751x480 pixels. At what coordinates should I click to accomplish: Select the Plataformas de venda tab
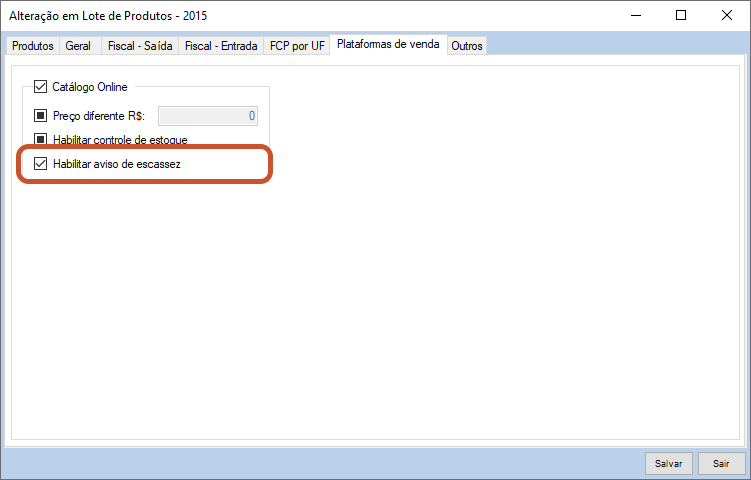pos(388,45)
